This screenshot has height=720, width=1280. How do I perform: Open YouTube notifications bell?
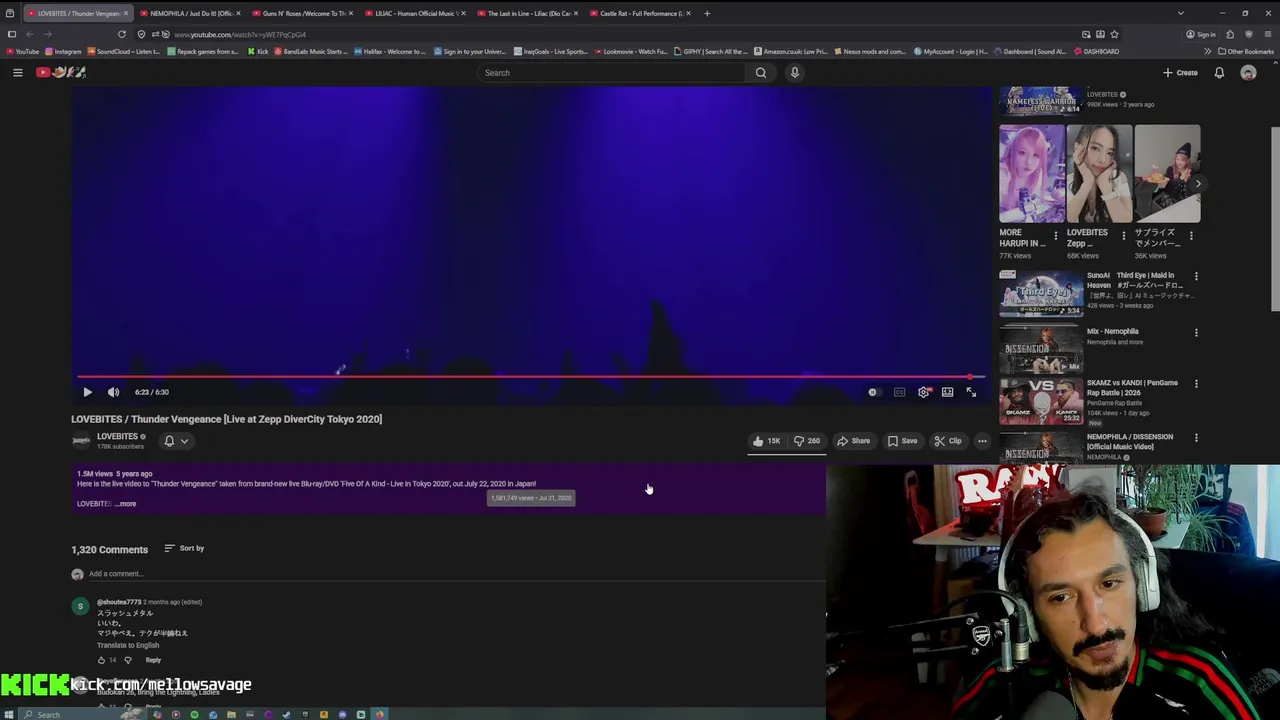click(1219, 72)
